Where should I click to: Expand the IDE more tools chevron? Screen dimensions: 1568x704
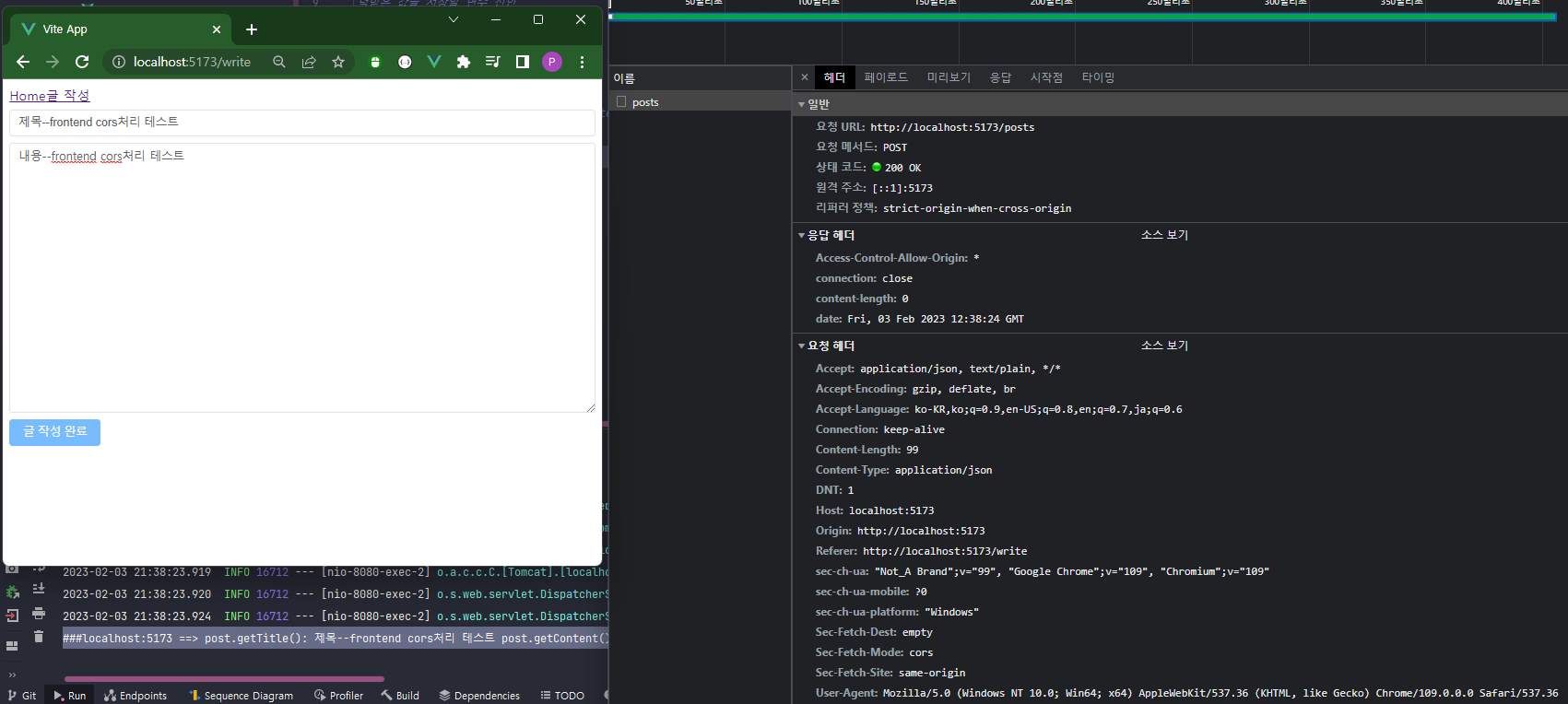(12, 675)
